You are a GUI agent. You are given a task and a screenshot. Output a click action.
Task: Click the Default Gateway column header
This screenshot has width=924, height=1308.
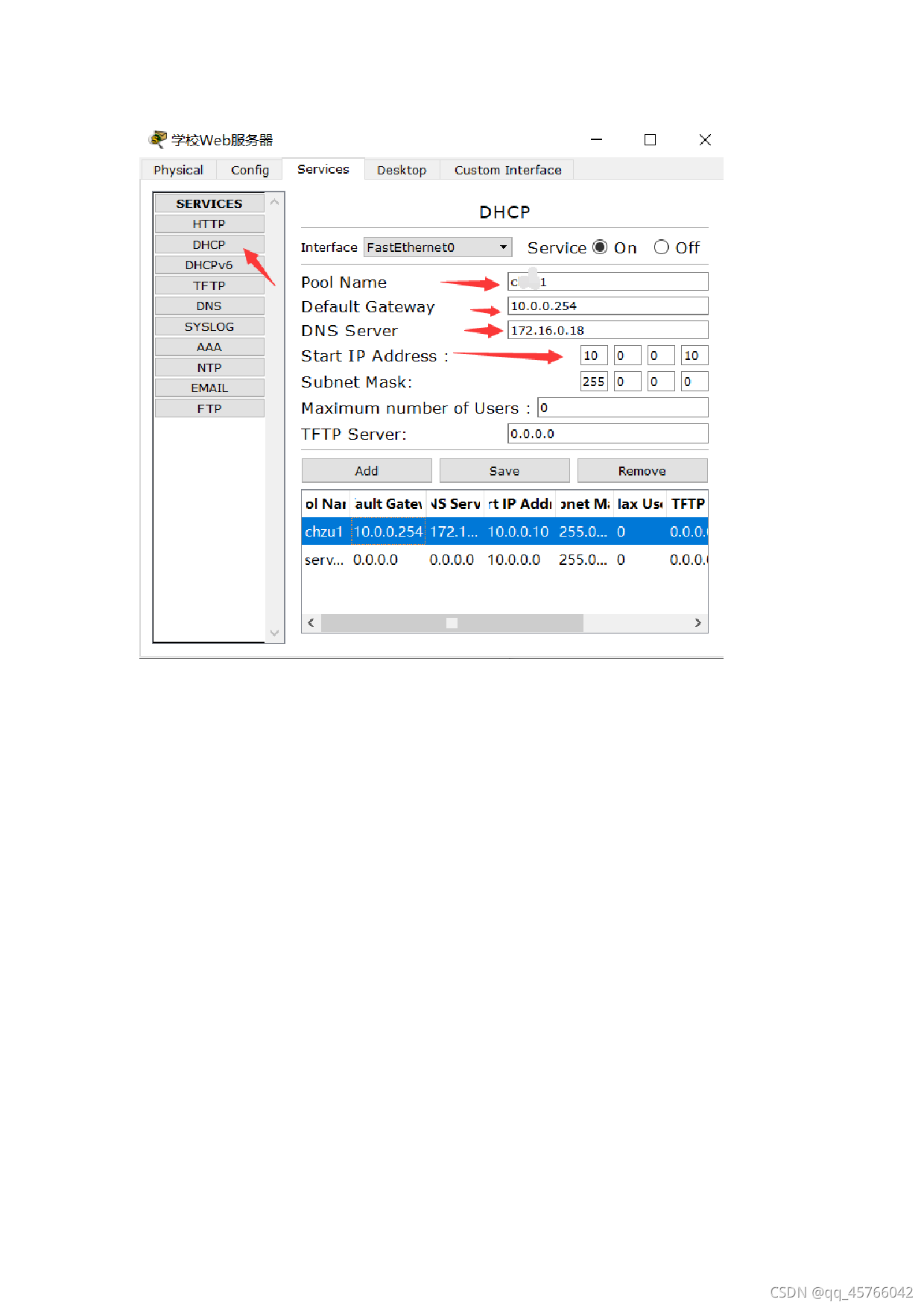click(x=388, y=504)
